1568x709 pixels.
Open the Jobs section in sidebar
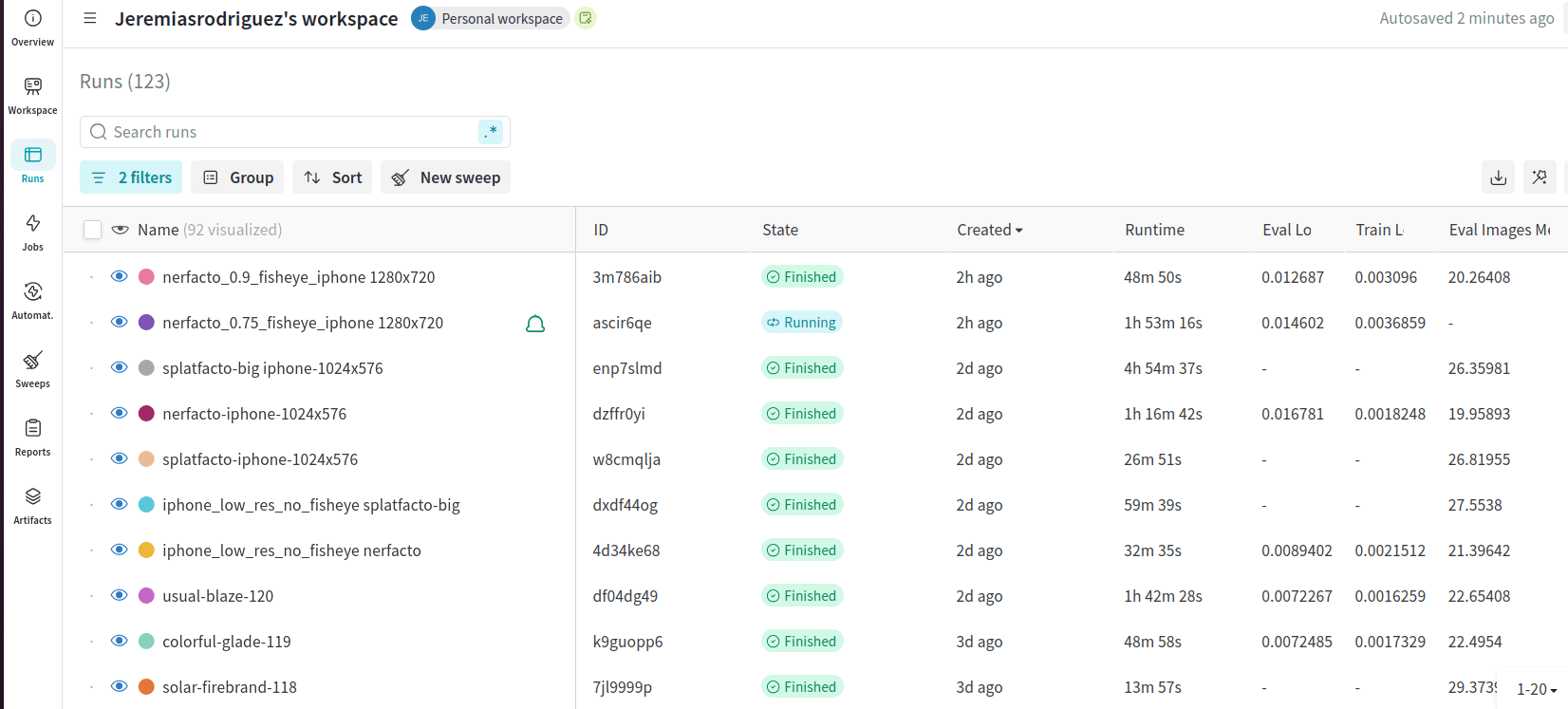[x=32, y=232]
